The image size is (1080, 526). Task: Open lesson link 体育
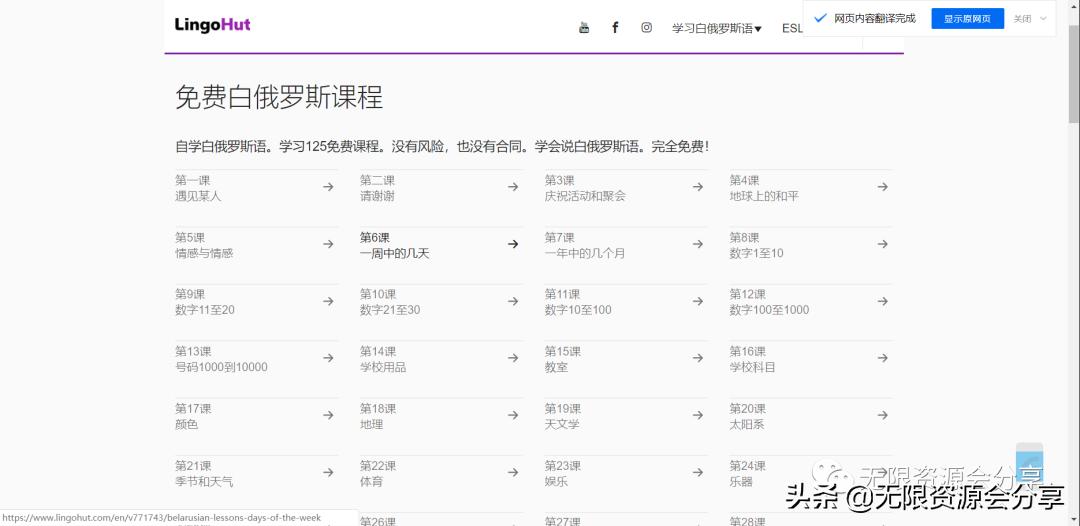tap(371, 482)
